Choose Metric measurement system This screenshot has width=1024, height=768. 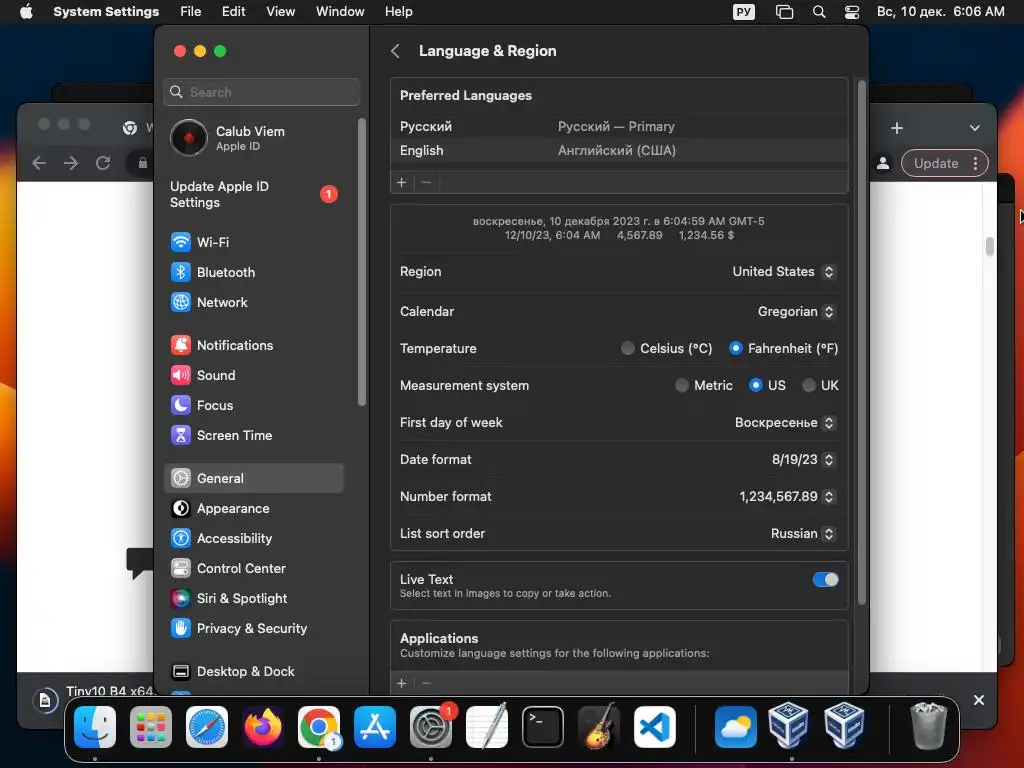(x=682, y=386)
